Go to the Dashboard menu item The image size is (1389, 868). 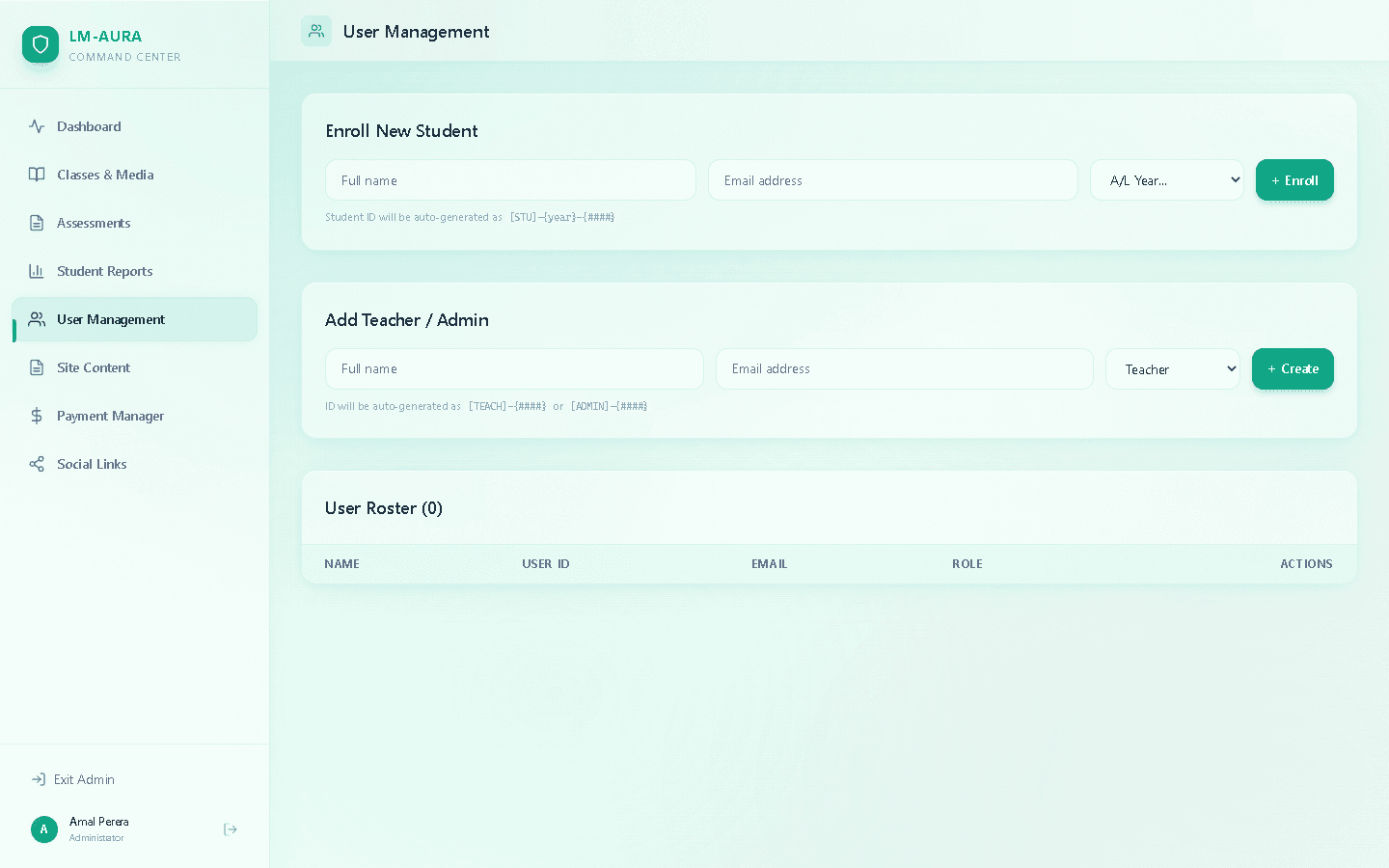click(134, 126)
